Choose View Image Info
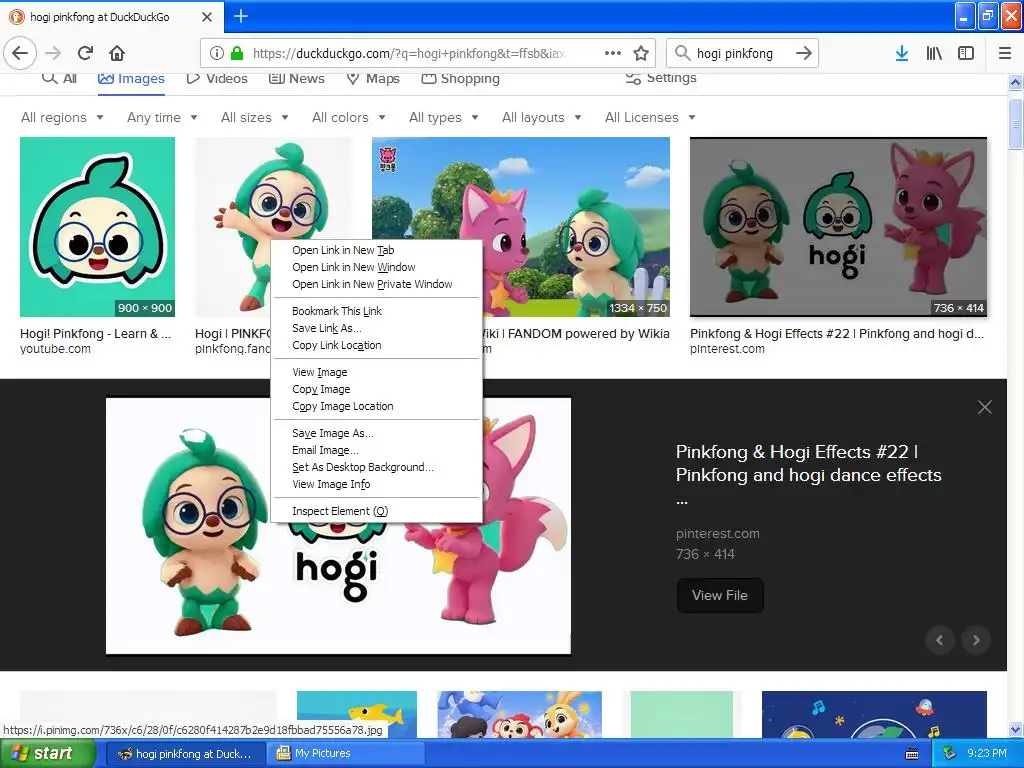This screenshot has width=1024, height=768. [377, 484]
